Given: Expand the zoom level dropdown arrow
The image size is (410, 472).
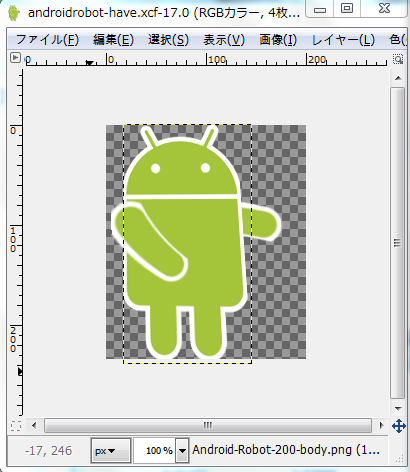Looking at the screenshot, I should point(182,451).
